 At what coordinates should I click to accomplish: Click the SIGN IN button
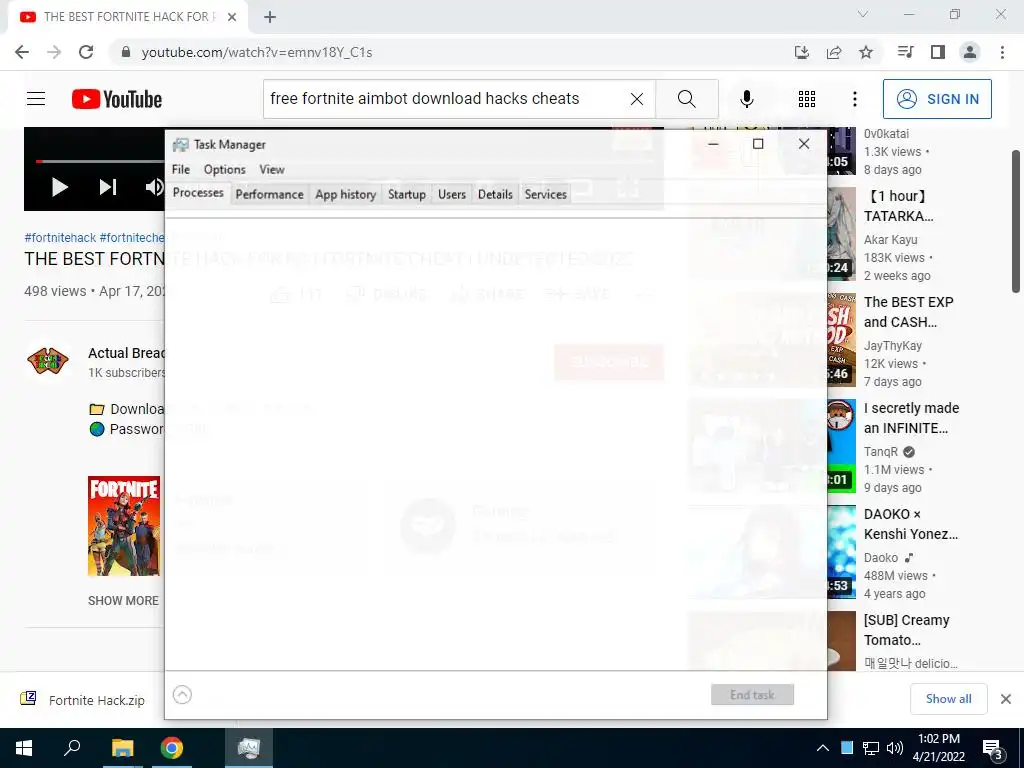[937, 99]
